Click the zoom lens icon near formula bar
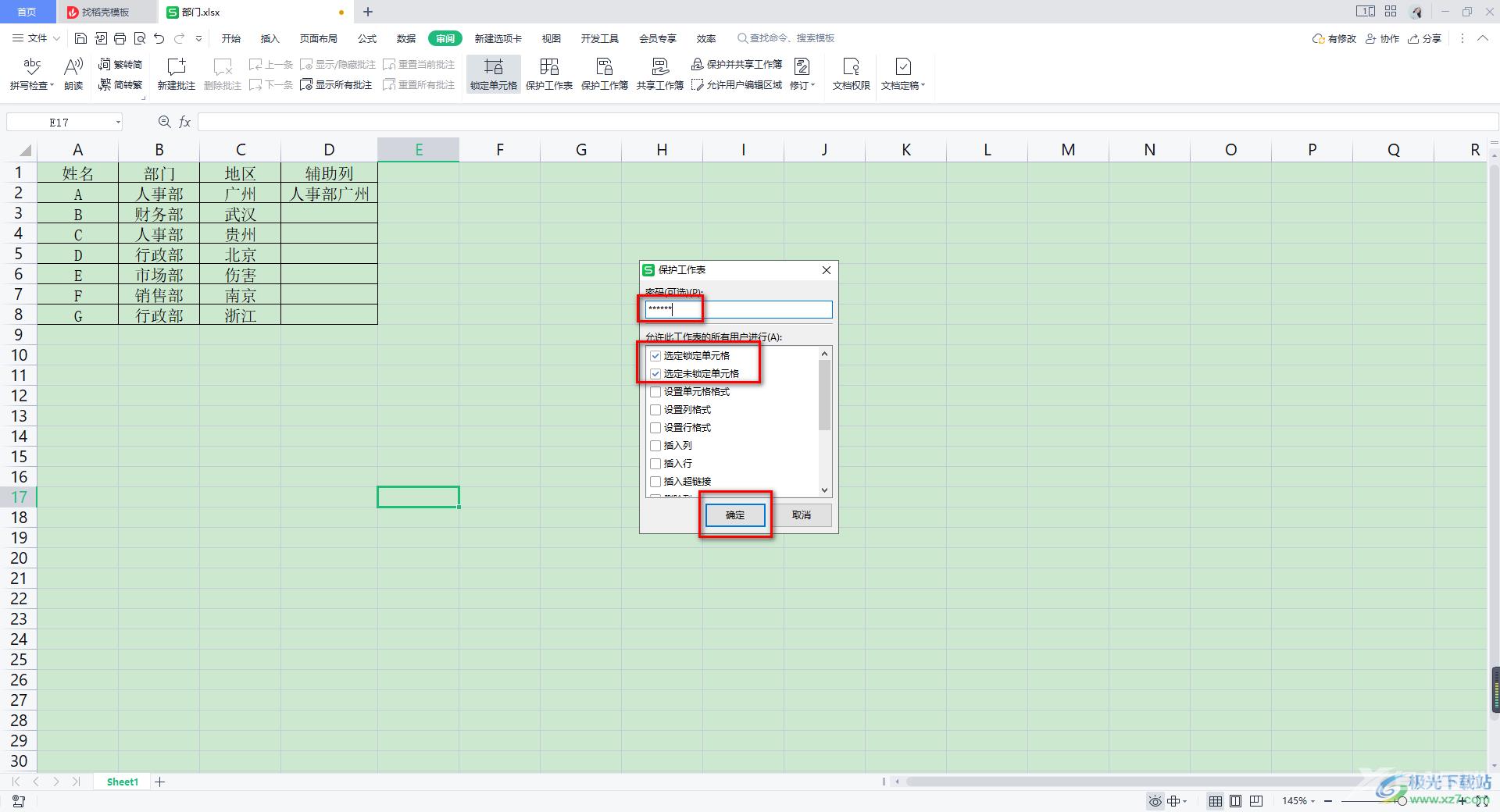 (x=164, y=122)
